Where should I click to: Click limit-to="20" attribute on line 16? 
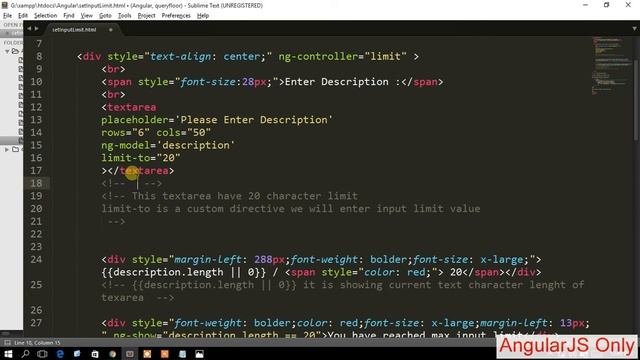(x=141, y=158)
